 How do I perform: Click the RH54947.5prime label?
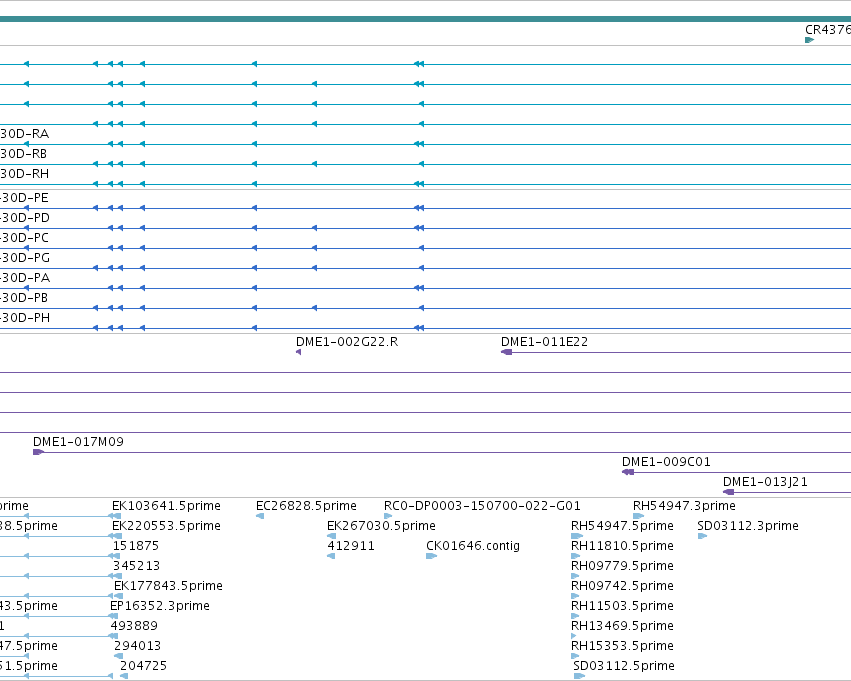click(623, 526)
